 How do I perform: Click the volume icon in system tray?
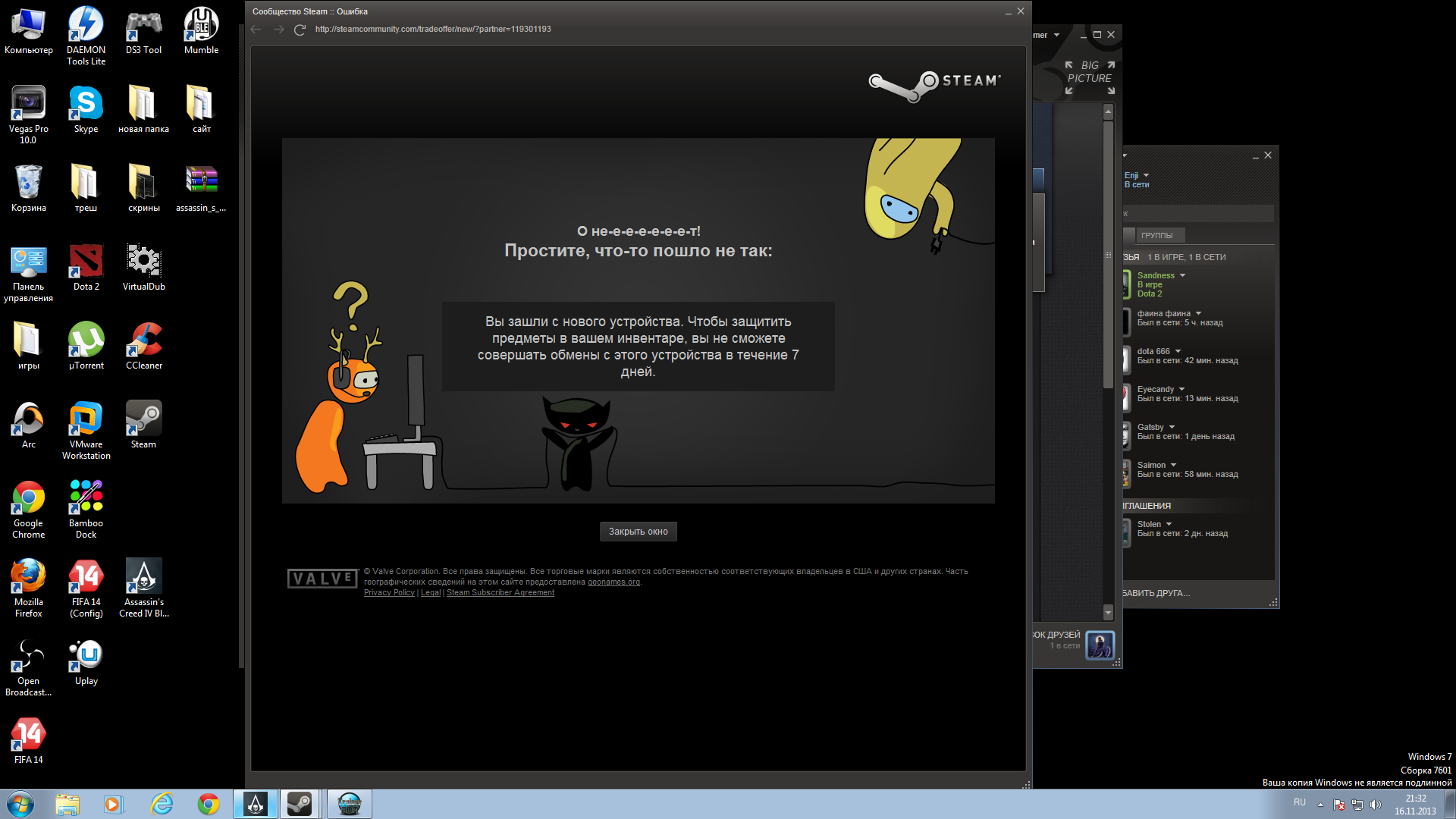(x=1375, y=805)
